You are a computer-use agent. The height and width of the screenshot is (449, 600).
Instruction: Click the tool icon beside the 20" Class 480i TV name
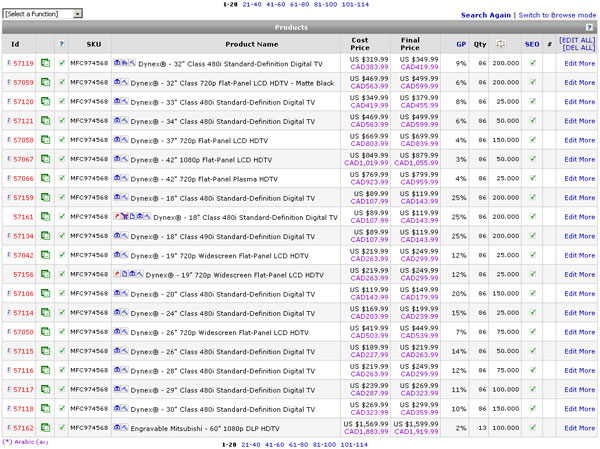125,293
